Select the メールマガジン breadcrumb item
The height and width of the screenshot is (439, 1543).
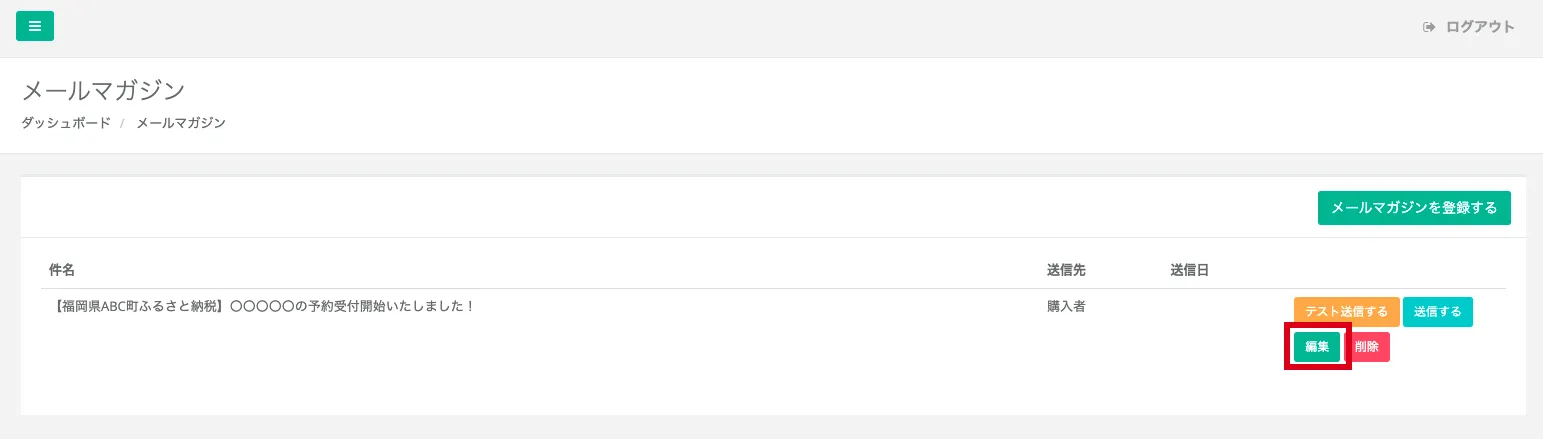coord(181,123)
